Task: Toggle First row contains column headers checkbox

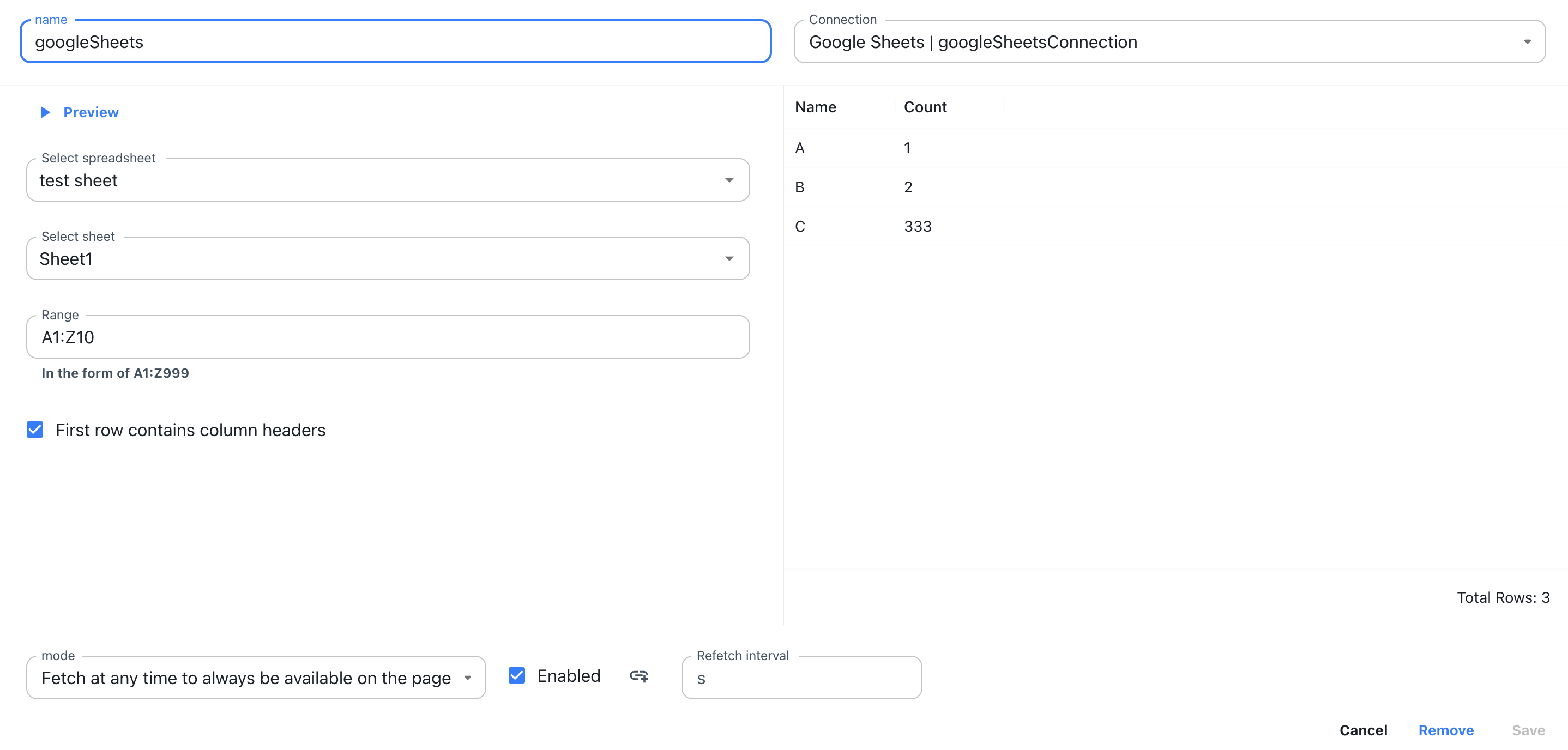Action: point(35,430)
